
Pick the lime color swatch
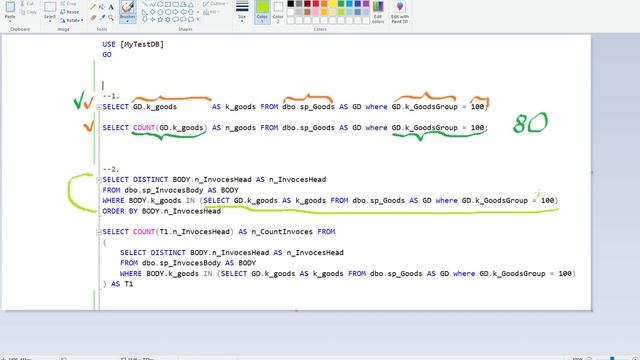(x=341, y=12)
